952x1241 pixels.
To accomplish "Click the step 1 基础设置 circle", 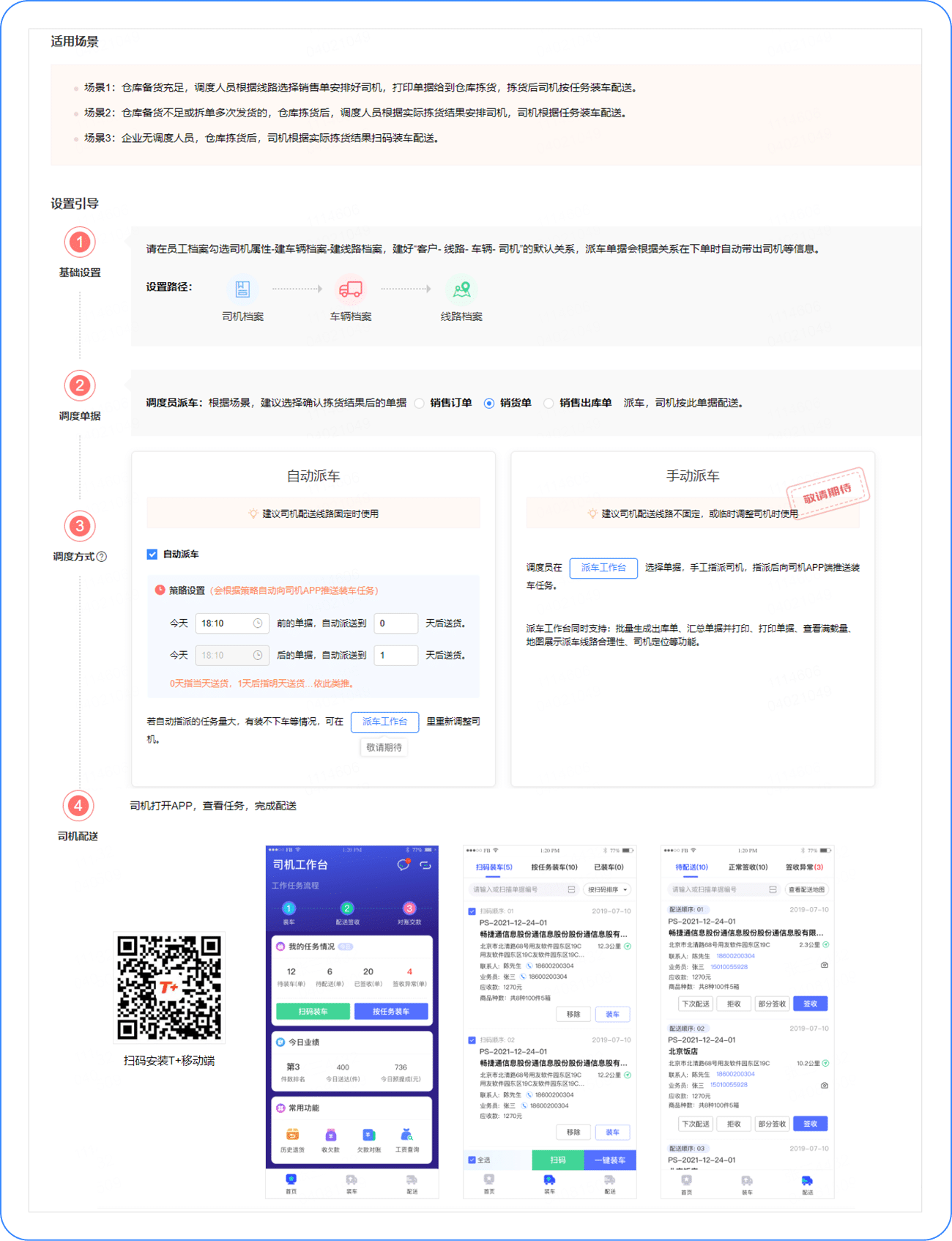I will [80, 242].
